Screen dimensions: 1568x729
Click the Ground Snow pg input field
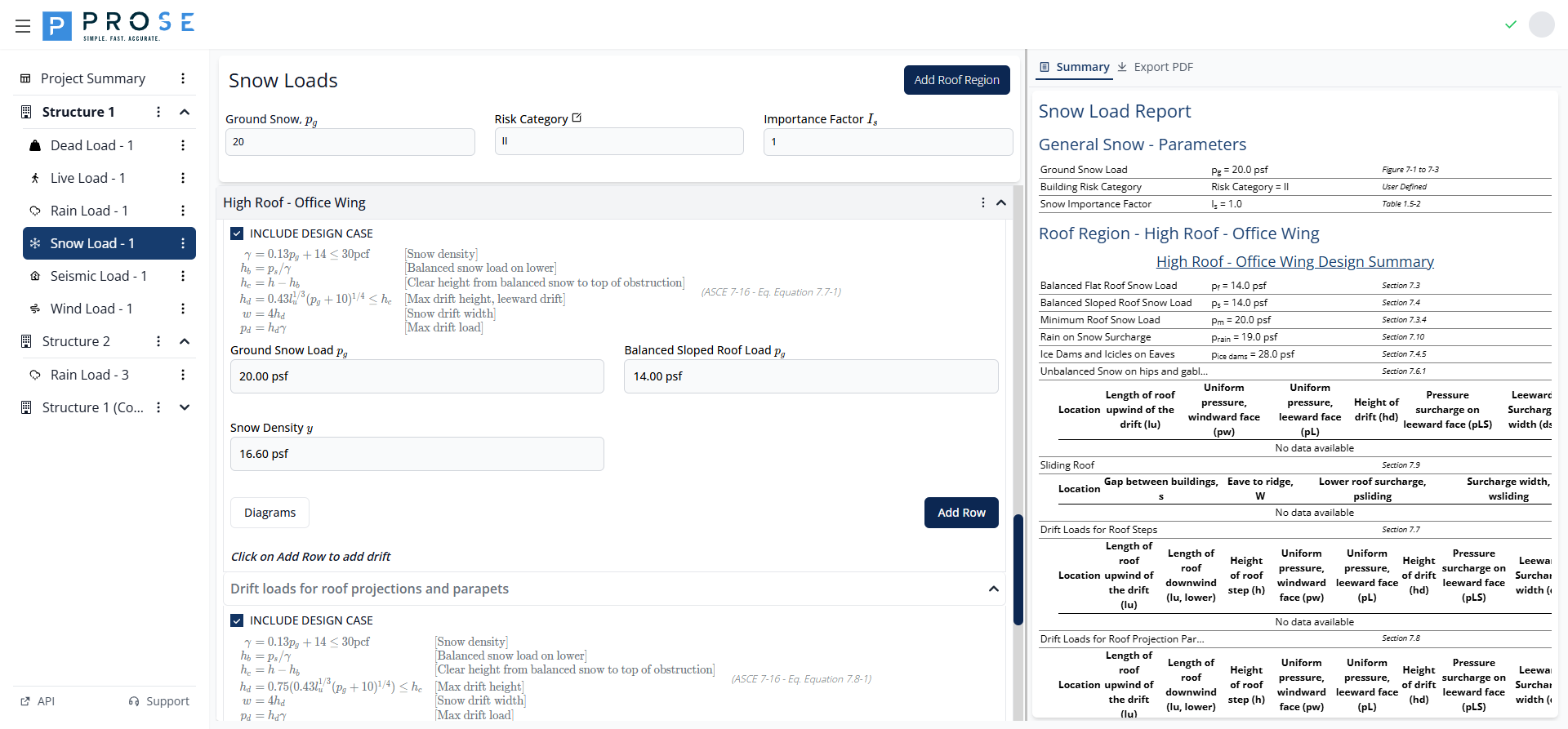pyautogui.click(x=350, y=142)
